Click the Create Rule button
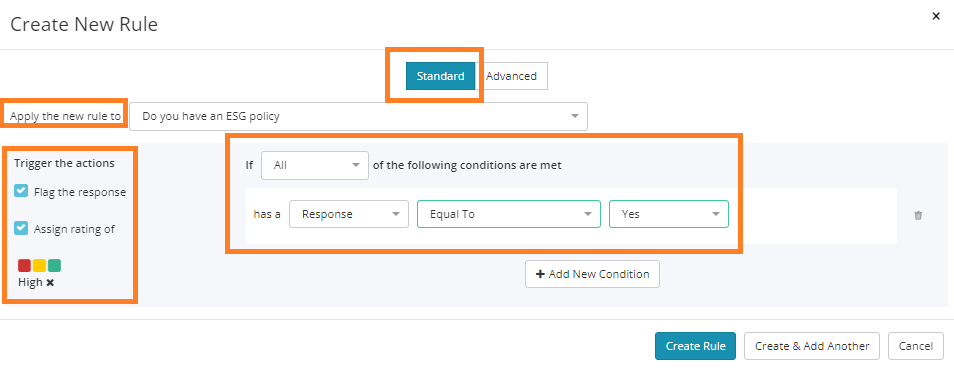The width and height of the screenshot is (954, 368). coord(695,346)
